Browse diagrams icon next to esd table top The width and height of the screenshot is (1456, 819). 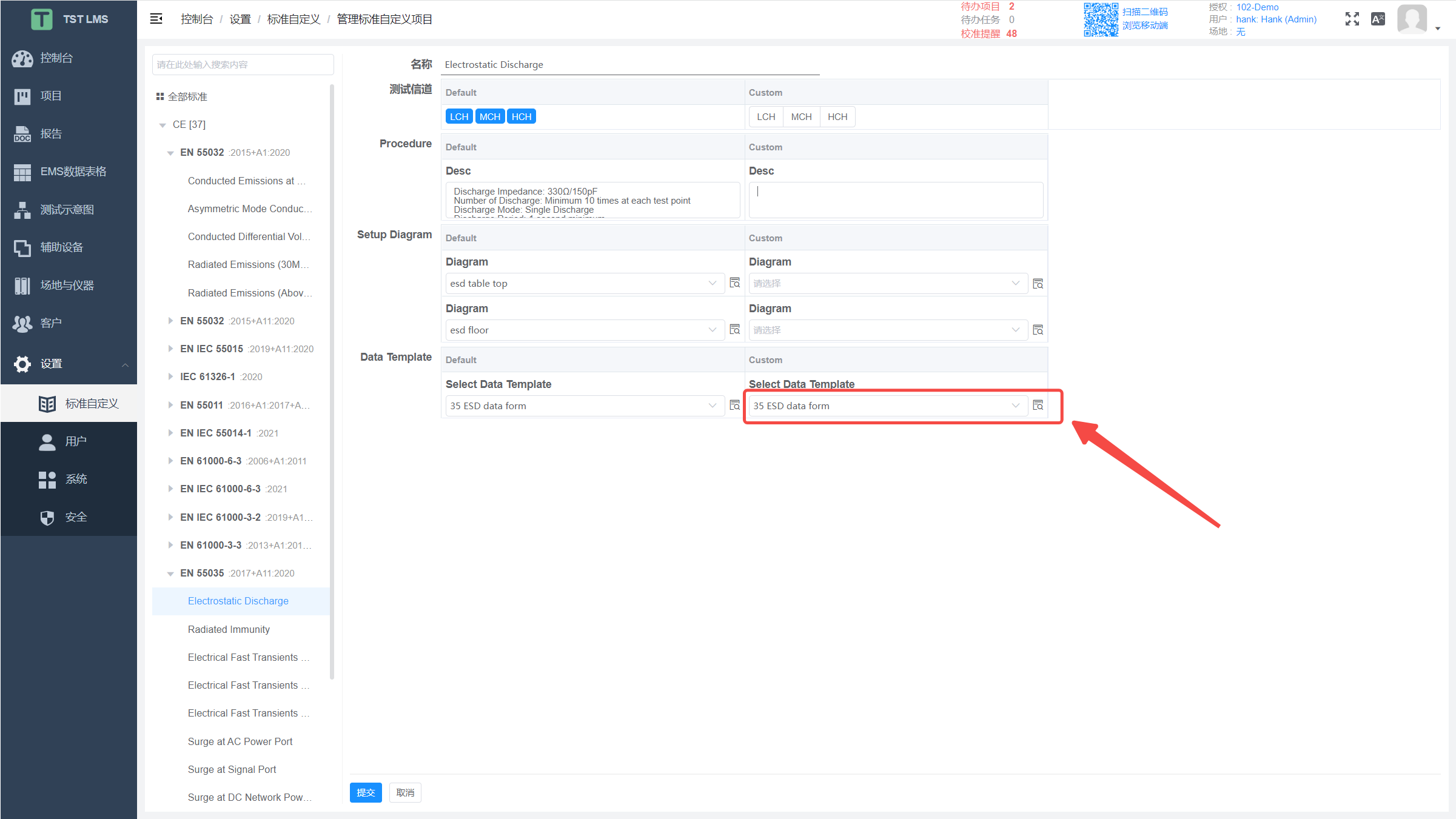tap(735, 283)
